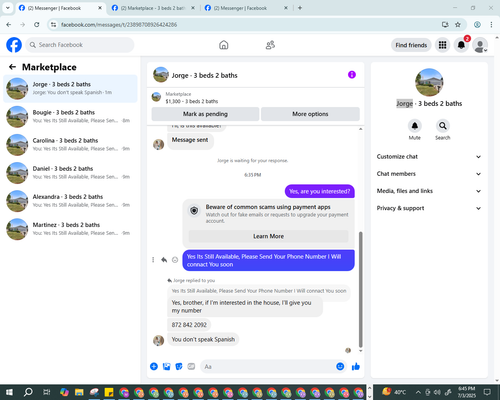Click the Find friends button

tap(411, 45)
